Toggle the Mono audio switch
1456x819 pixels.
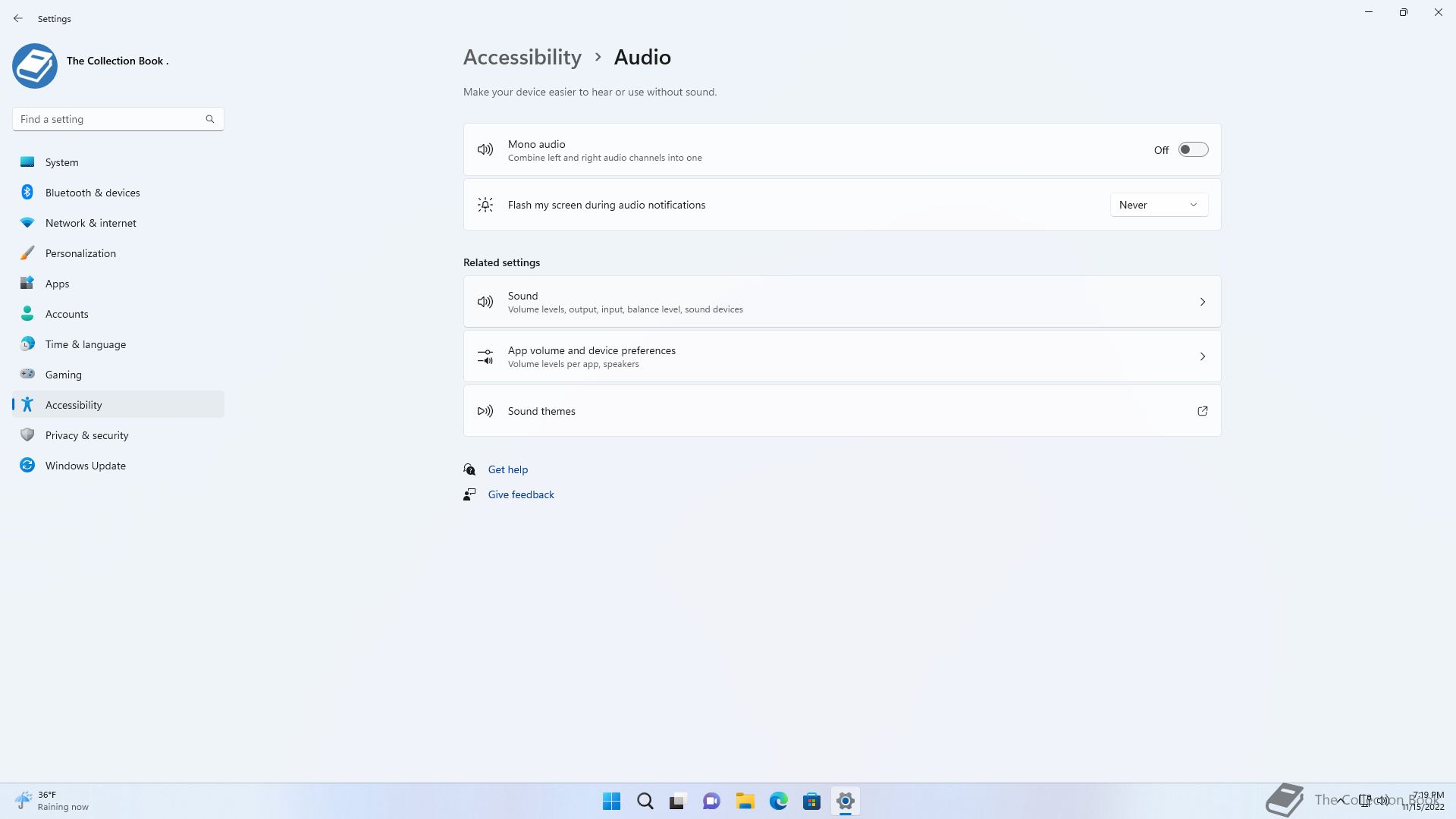tap(1193, 150)
